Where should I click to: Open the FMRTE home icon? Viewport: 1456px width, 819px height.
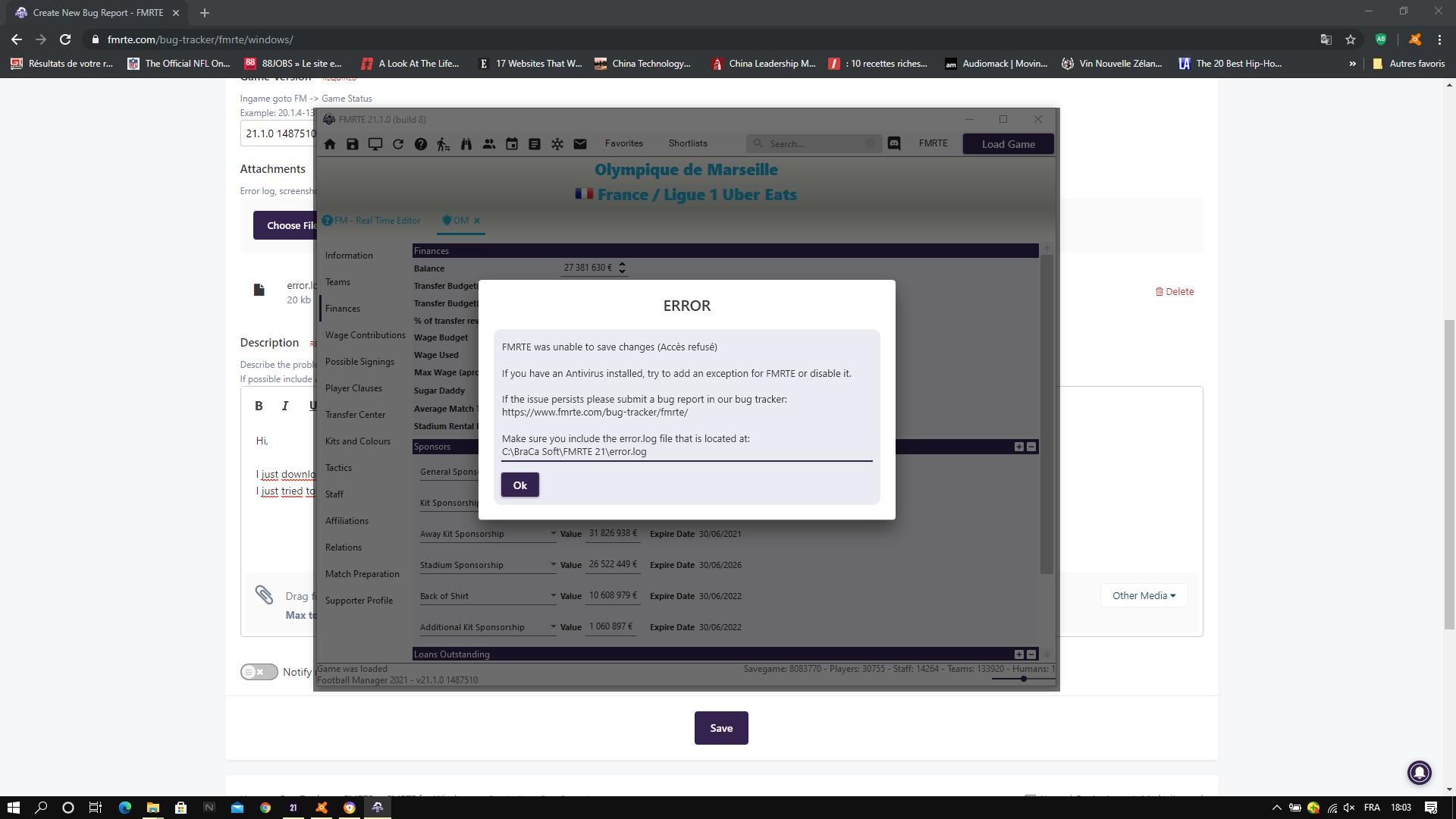[x=330, y=144]
